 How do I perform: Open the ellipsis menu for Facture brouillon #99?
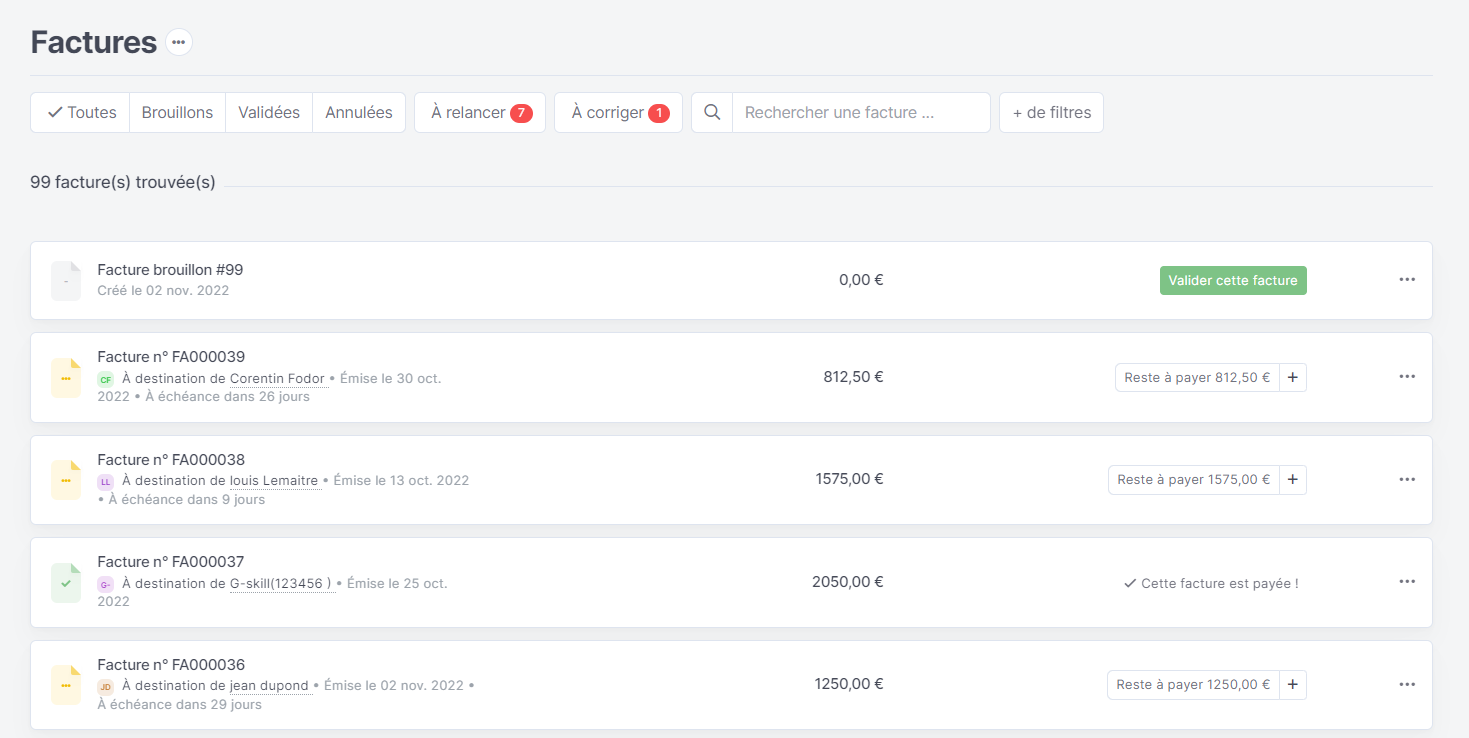(1407, 280)
